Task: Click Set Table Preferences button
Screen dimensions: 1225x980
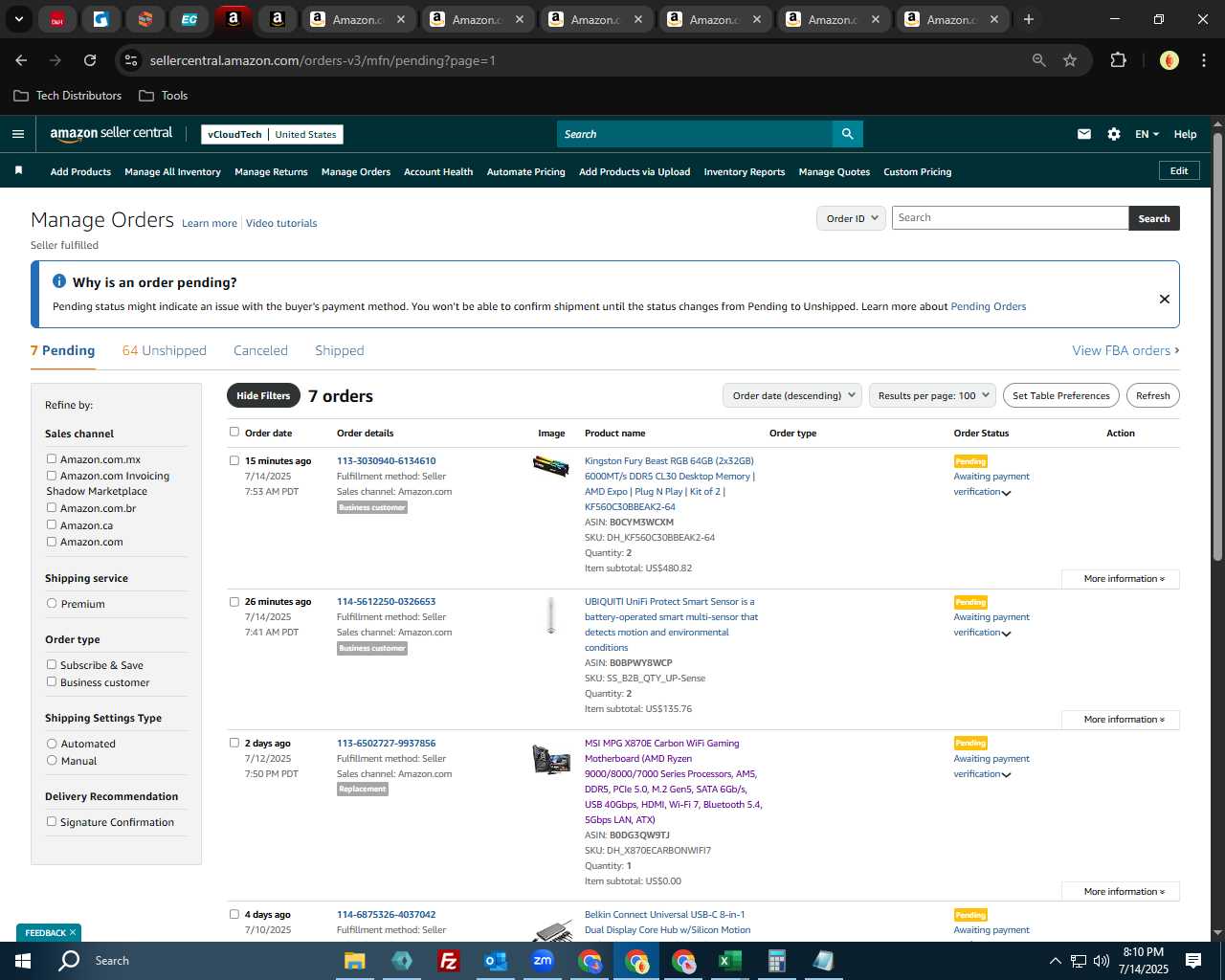Action: point(1061,395)
